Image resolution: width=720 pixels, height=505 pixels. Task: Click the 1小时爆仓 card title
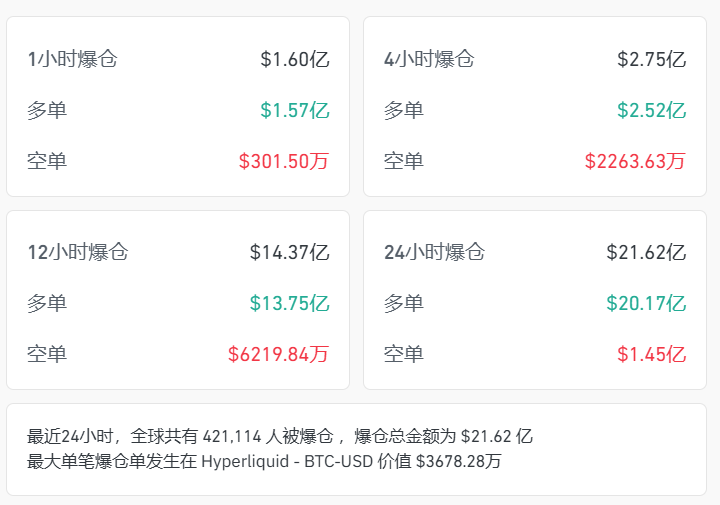[72, 59]
